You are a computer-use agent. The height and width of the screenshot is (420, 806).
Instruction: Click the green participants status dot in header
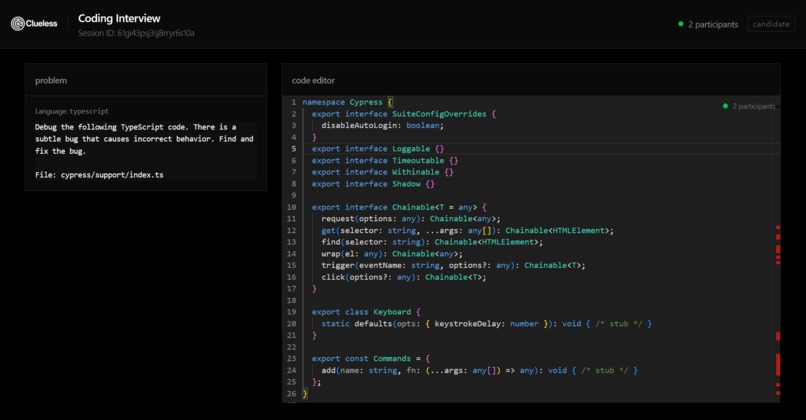point(681,24)
